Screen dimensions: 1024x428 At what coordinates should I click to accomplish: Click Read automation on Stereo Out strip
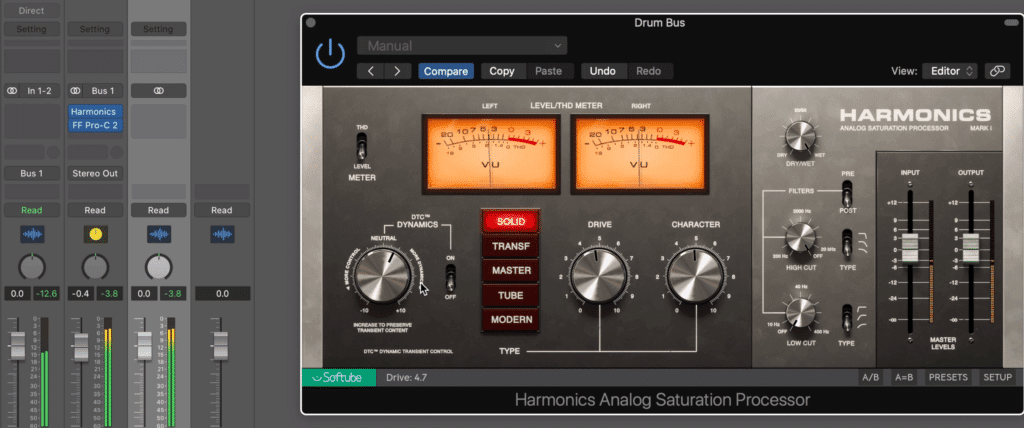click(x=95, y=210)
